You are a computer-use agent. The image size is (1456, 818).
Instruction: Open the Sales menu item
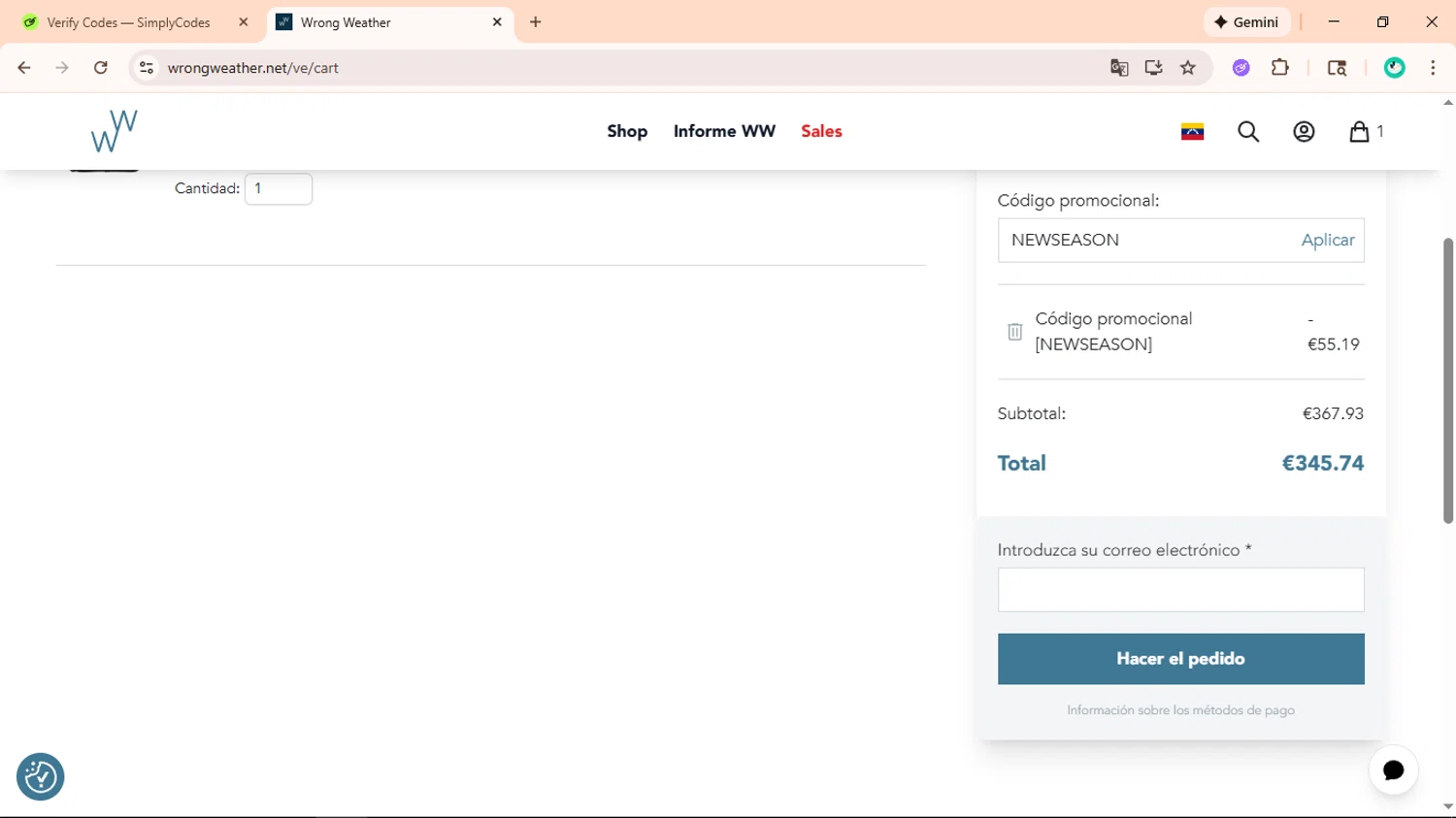click(x=821, y=131)
